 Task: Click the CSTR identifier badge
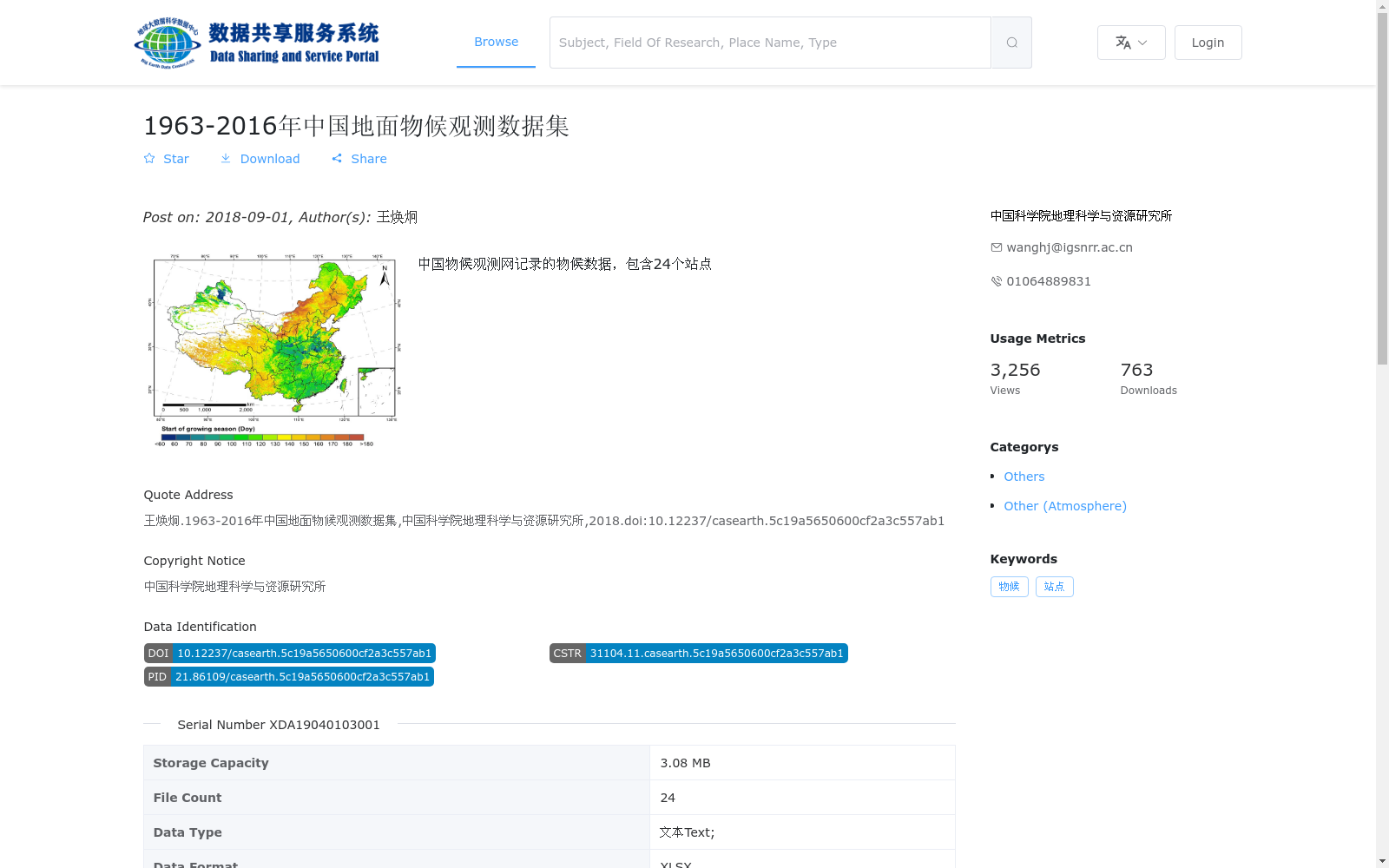tap(699, 654)
